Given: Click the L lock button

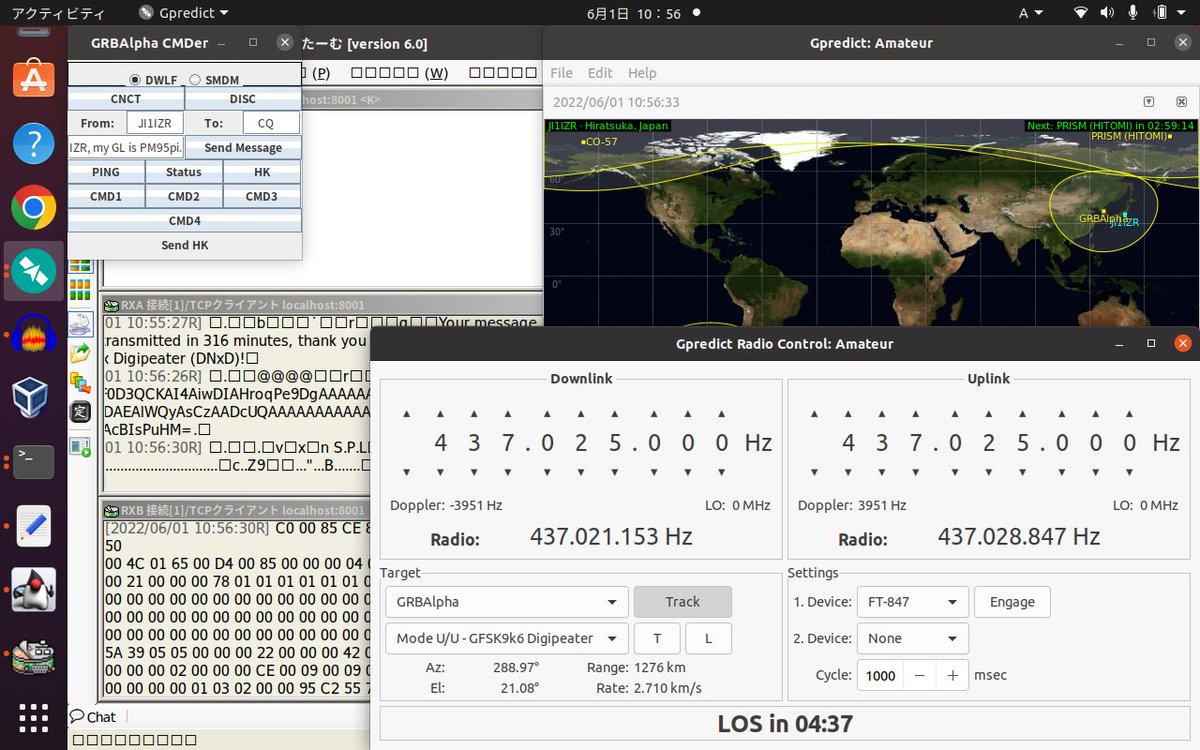Looking at the screenshot, I should tap(708, 638).
